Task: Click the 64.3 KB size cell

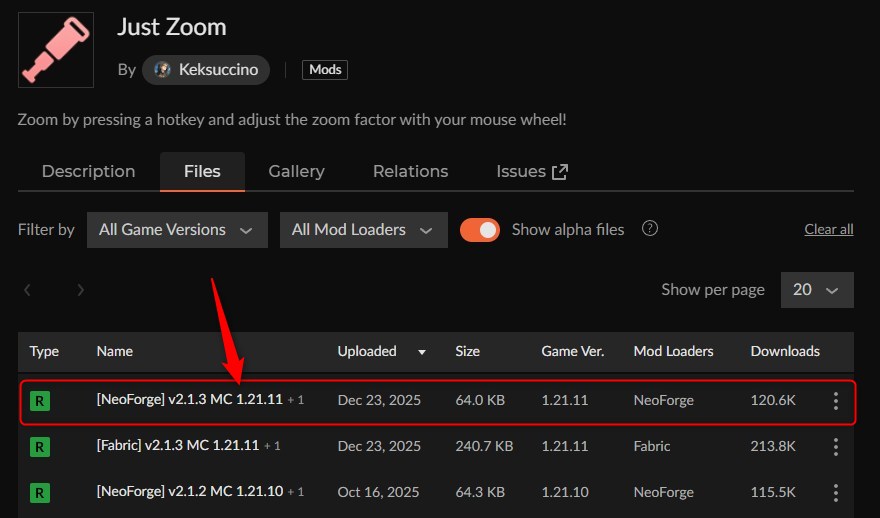Action: 480,492
